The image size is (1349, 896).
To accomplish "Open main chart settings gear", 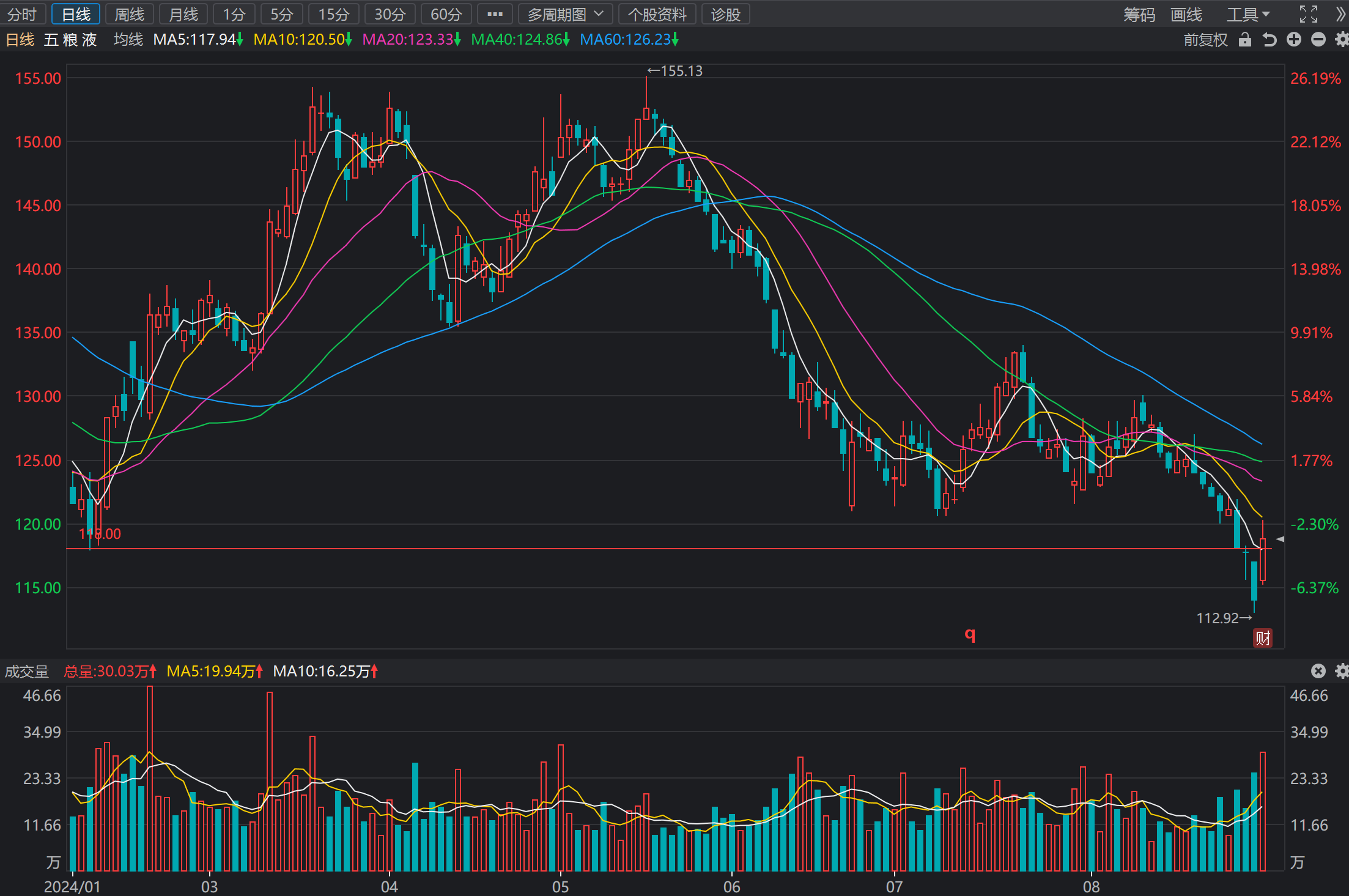I will [1342, 40].
